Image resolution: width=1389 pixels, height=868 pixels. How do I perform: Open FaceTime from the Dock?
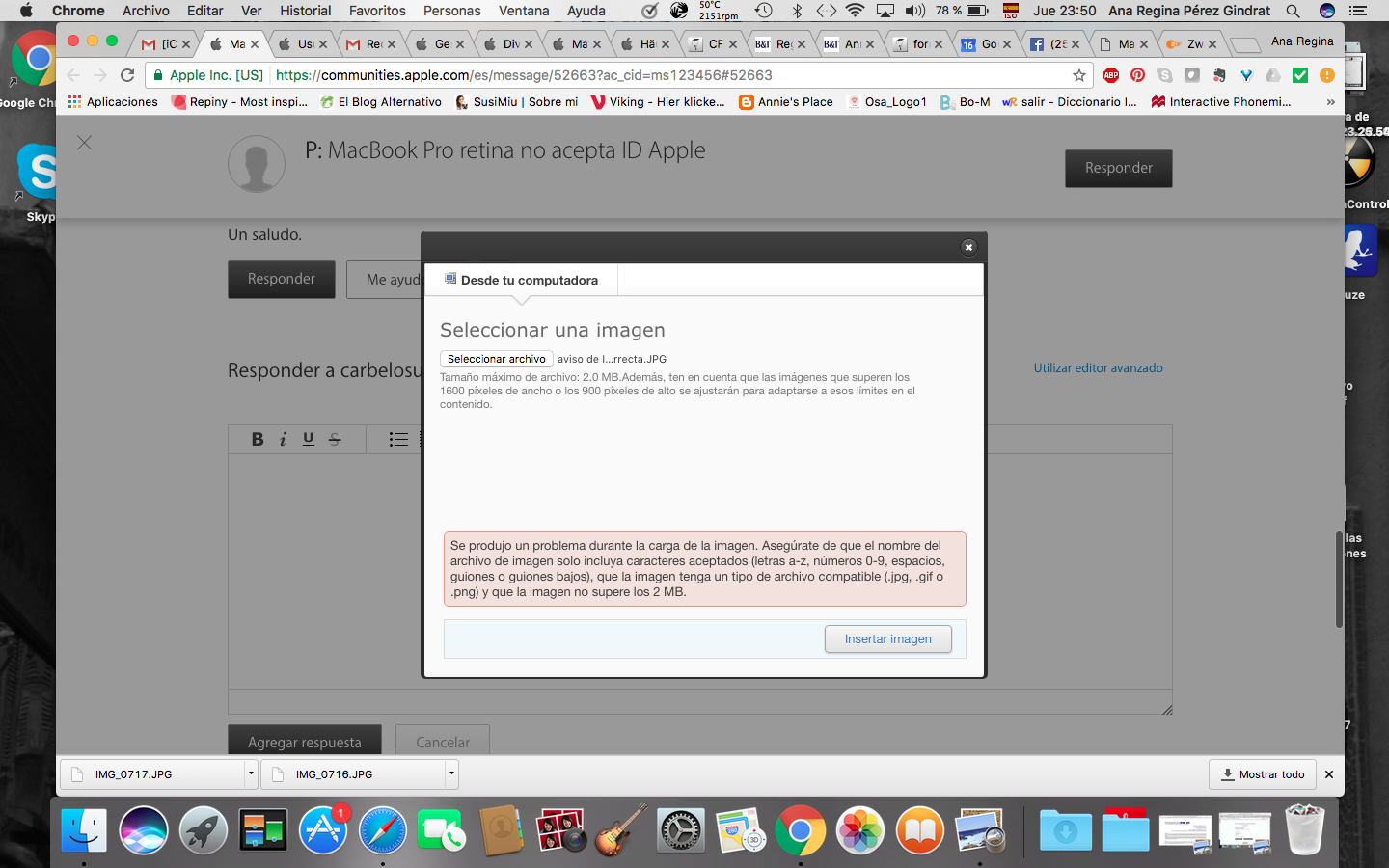442,829
